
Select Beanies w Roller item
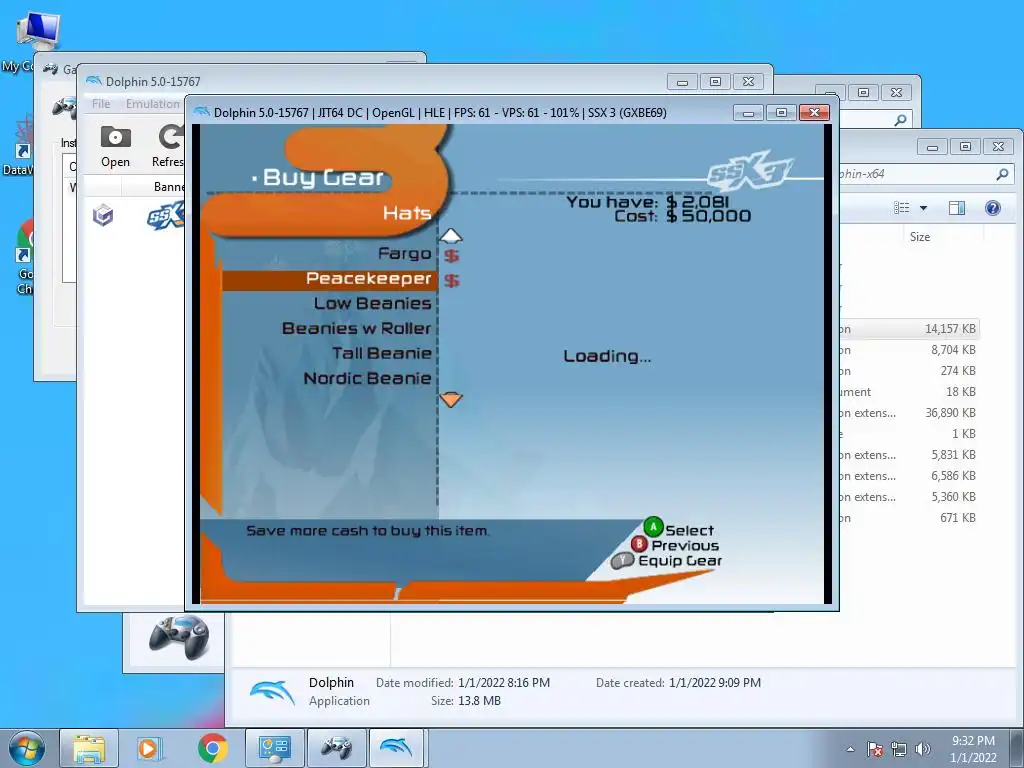pyautogui.click(x=357, y=328)
